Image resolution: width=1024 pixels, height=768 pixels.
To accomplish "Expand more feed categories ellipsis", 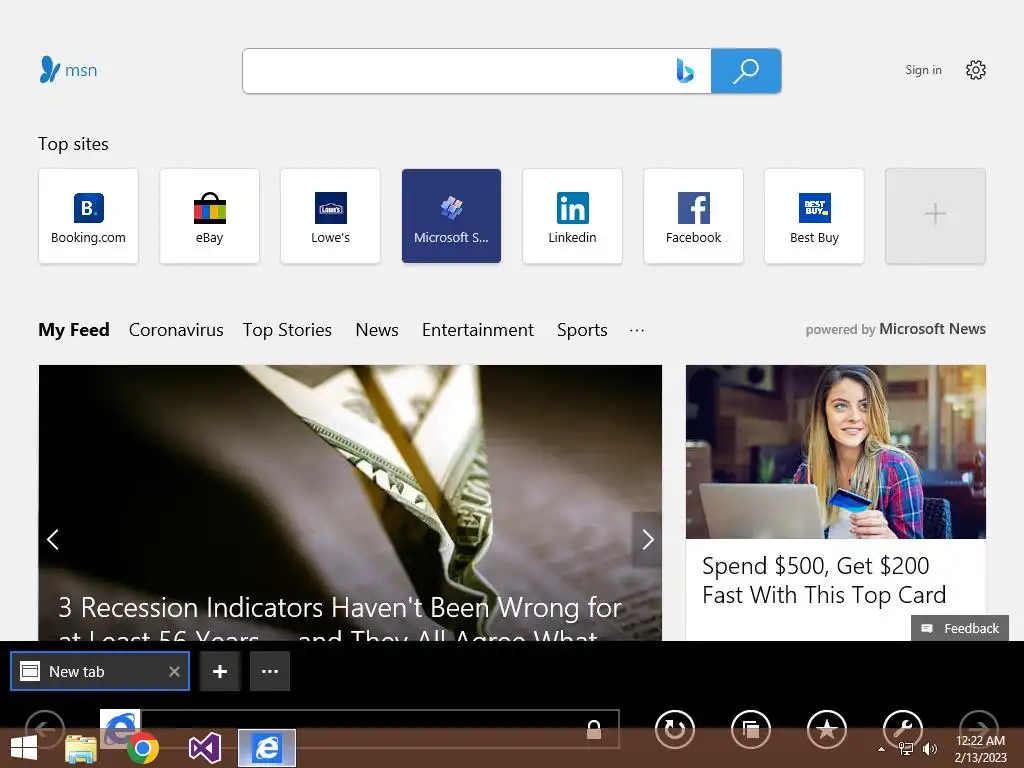I will (x=637, y=330).
